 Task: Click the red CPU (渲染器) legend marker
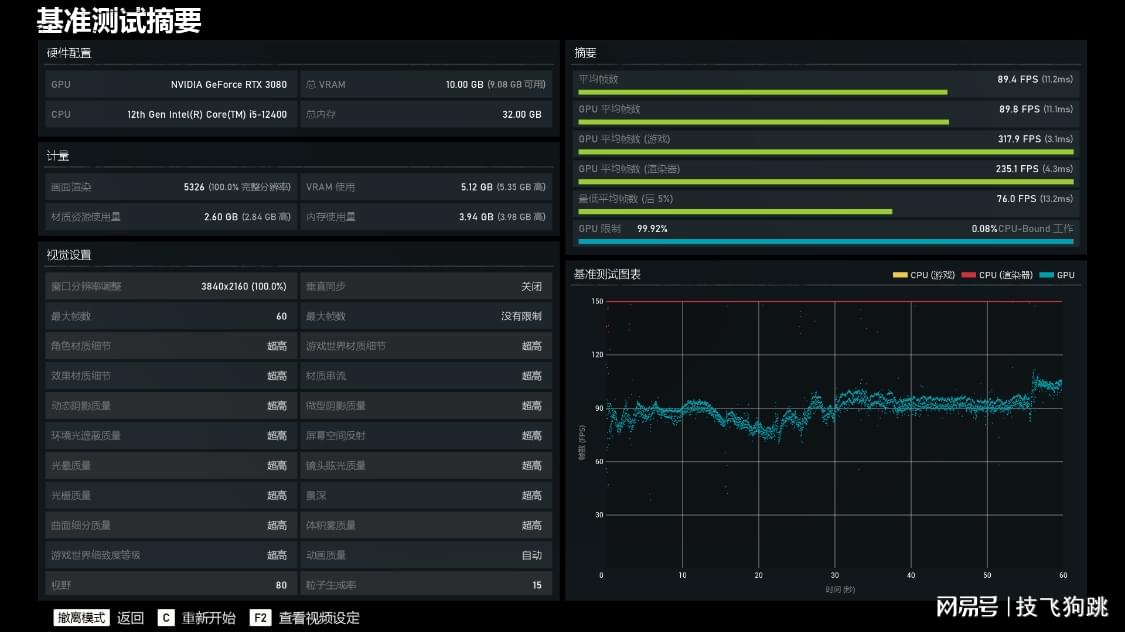[x=968, y=275]
